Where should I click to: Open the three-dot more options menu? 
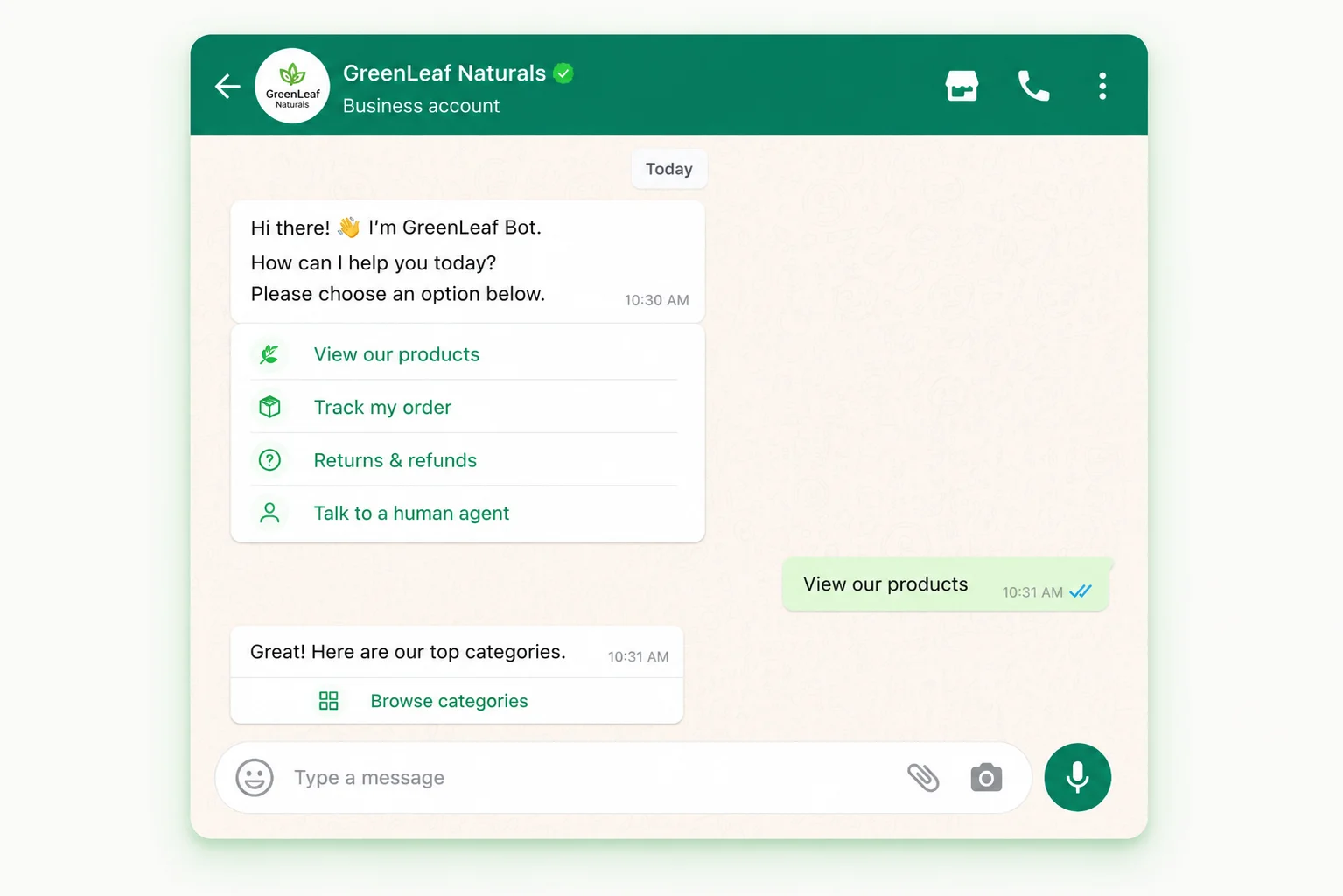tap(1102, 86)
